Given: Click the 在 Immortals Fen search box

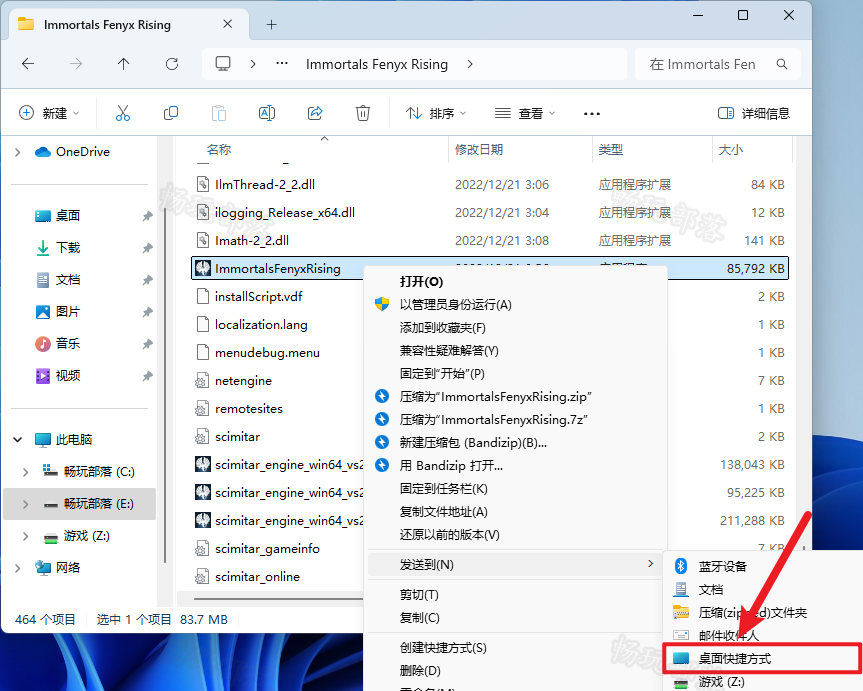Looking at the screenshot, I should tap(718, 64).
